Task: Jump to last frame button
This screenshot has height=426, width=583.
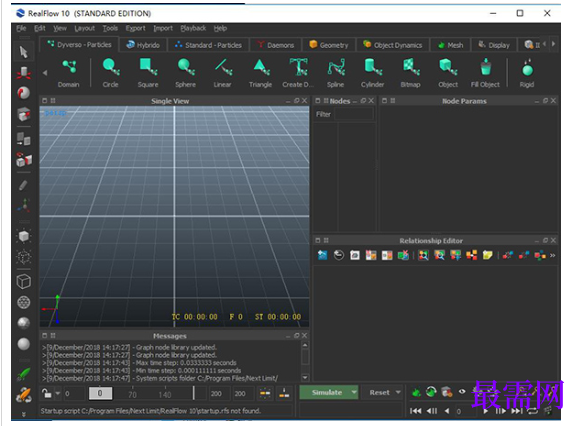Action: point(516,411)
